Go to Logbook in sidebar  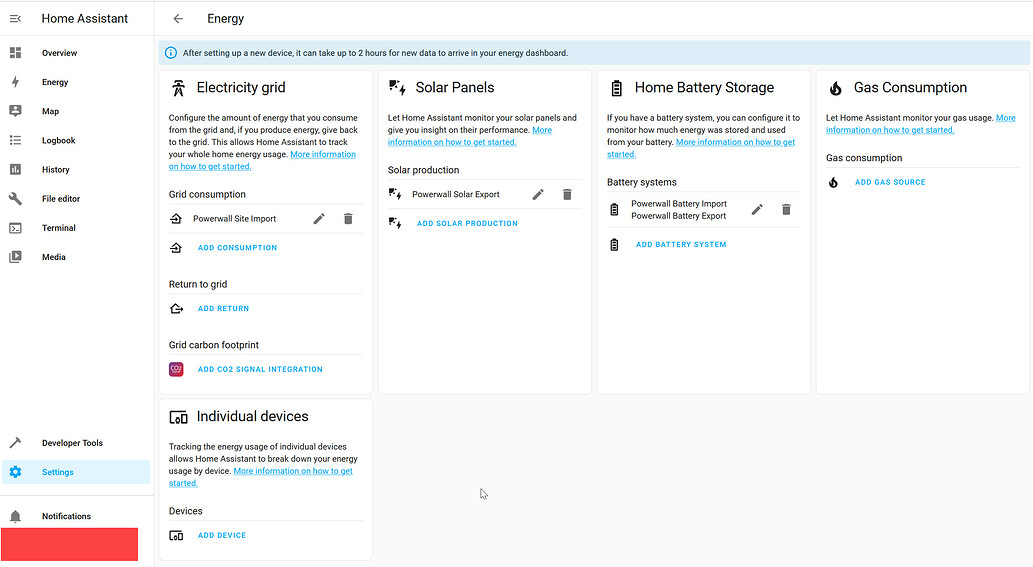(x=58, y=141)
